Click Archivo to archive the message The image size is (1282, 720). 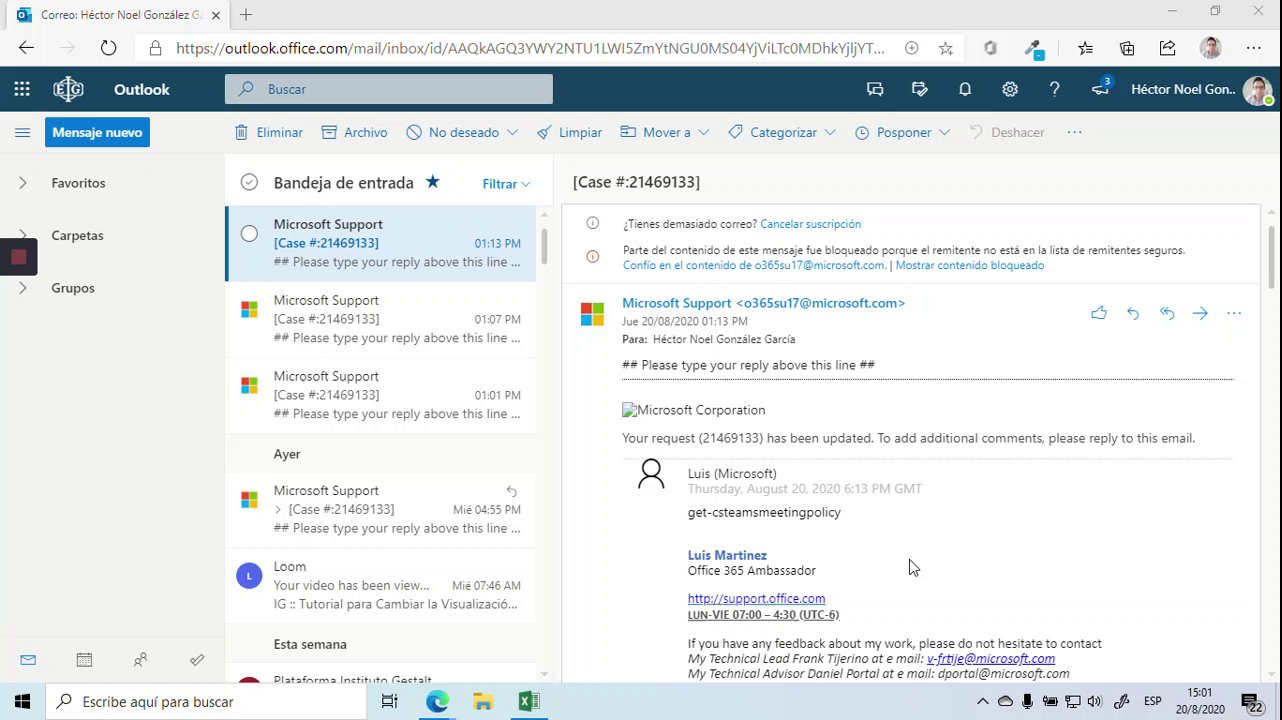pos(354,132)
